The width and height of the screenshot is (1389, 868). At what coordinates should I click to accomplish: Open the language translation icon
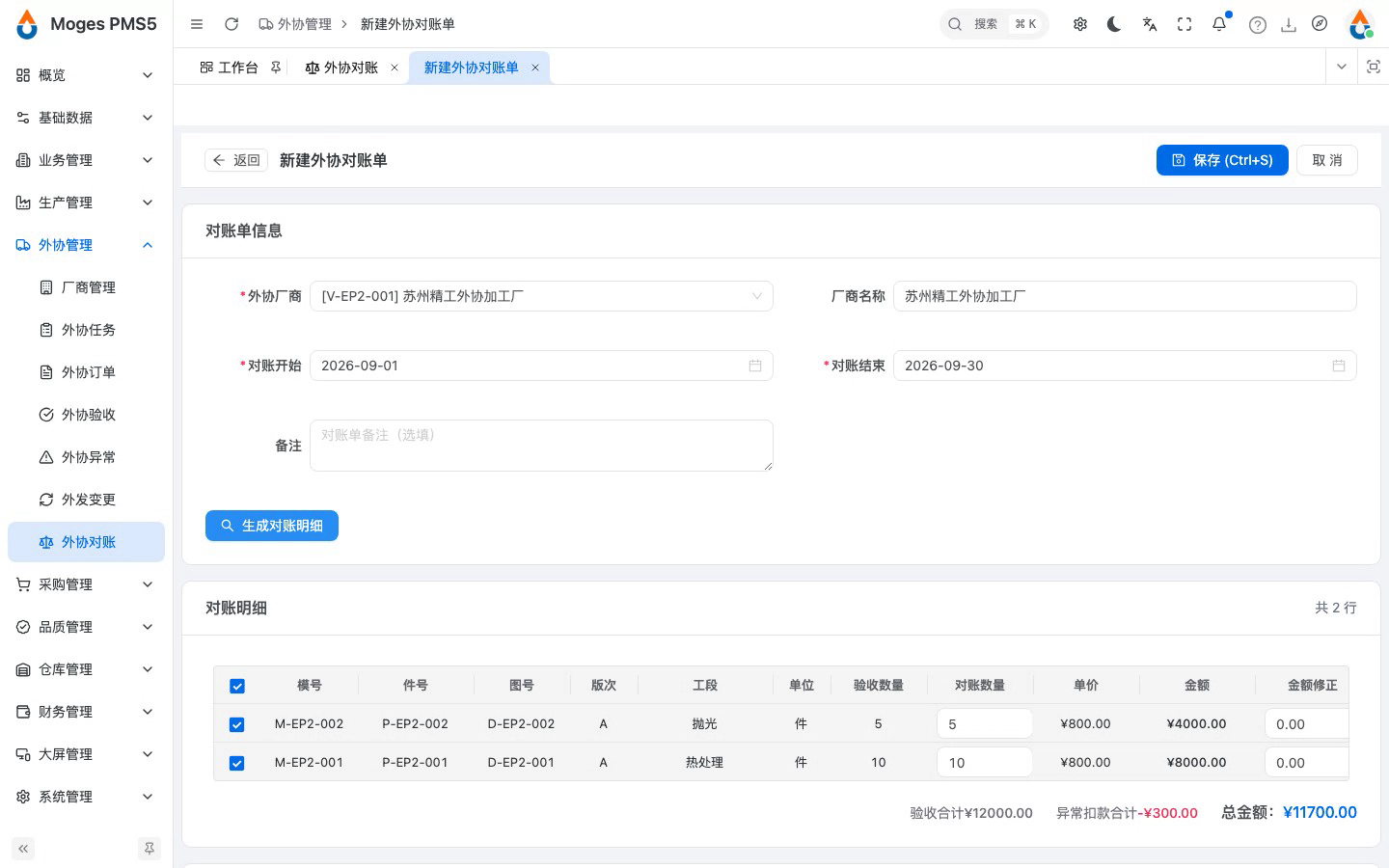point(1150,24)
